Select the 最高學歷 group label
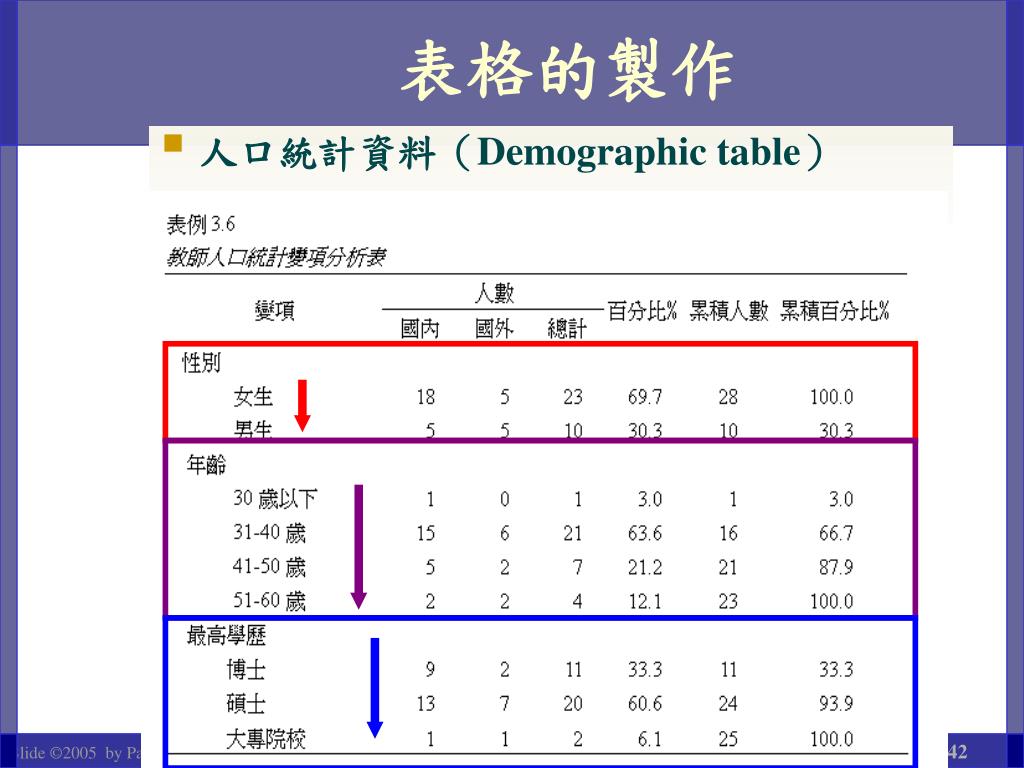This screenshot has height=768, width=1024. pos(226,635)
